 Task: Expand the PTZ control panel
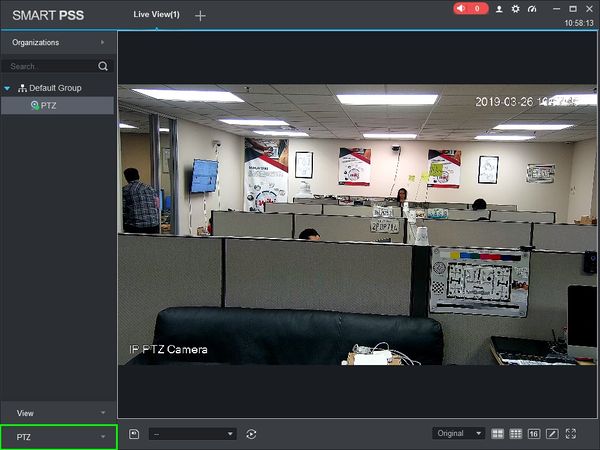pyautogui.click(x=59, y=437)
